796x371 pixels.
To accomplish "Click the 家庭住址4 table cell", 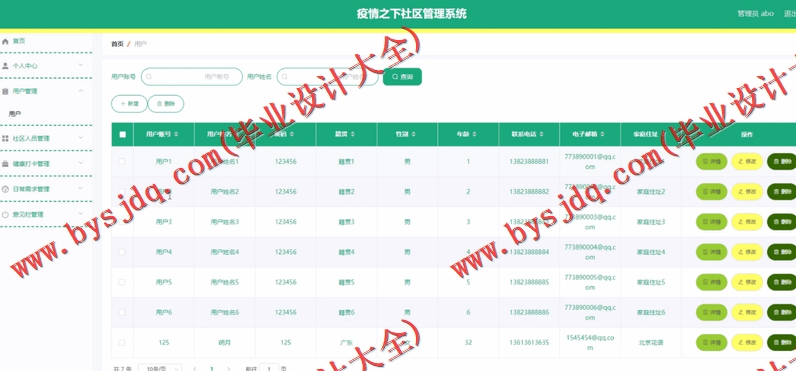I will coord(651,252).
